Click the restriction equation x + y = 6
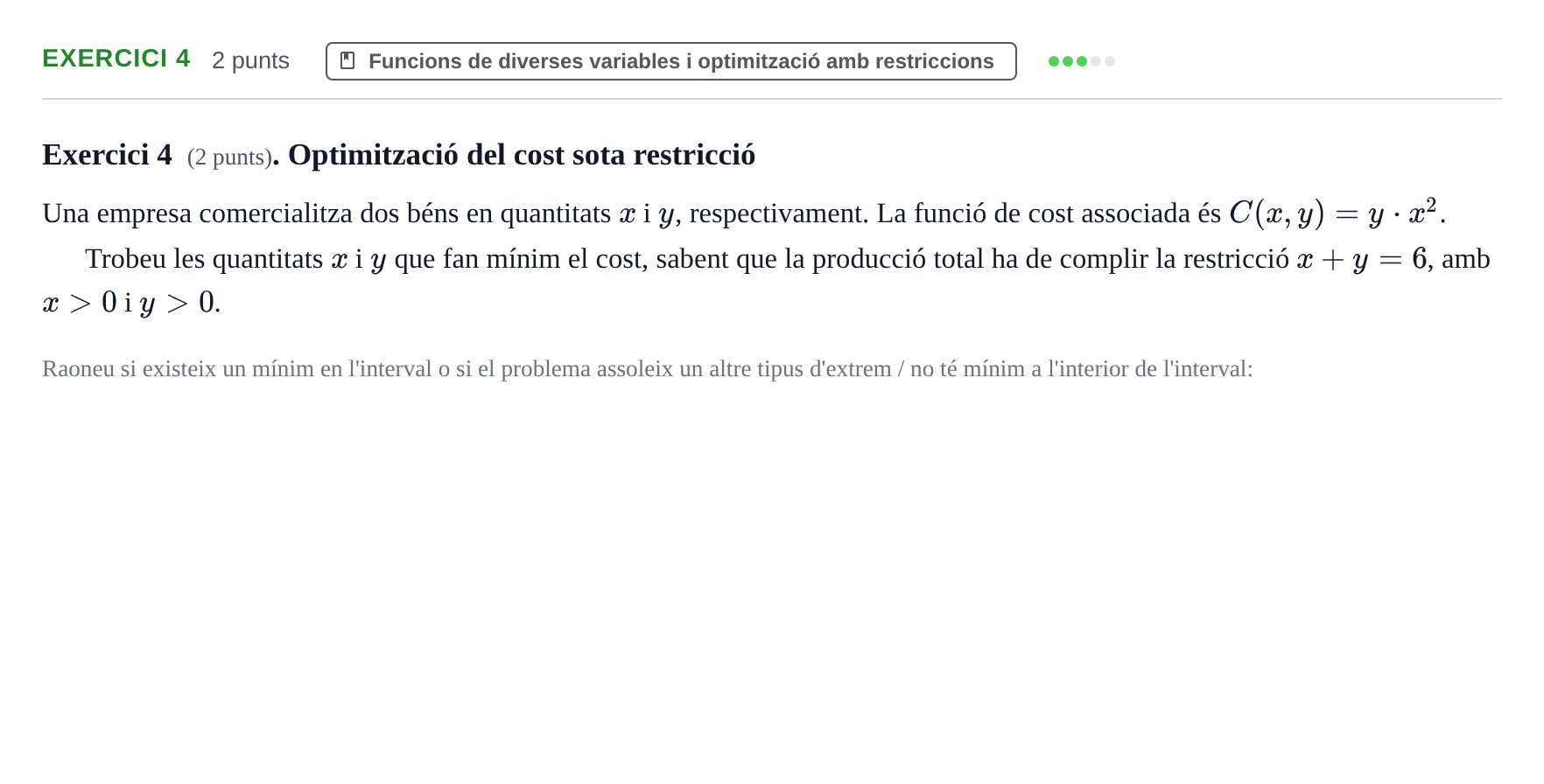This screenshot has height=784, width=1544. pos(1362,259)
